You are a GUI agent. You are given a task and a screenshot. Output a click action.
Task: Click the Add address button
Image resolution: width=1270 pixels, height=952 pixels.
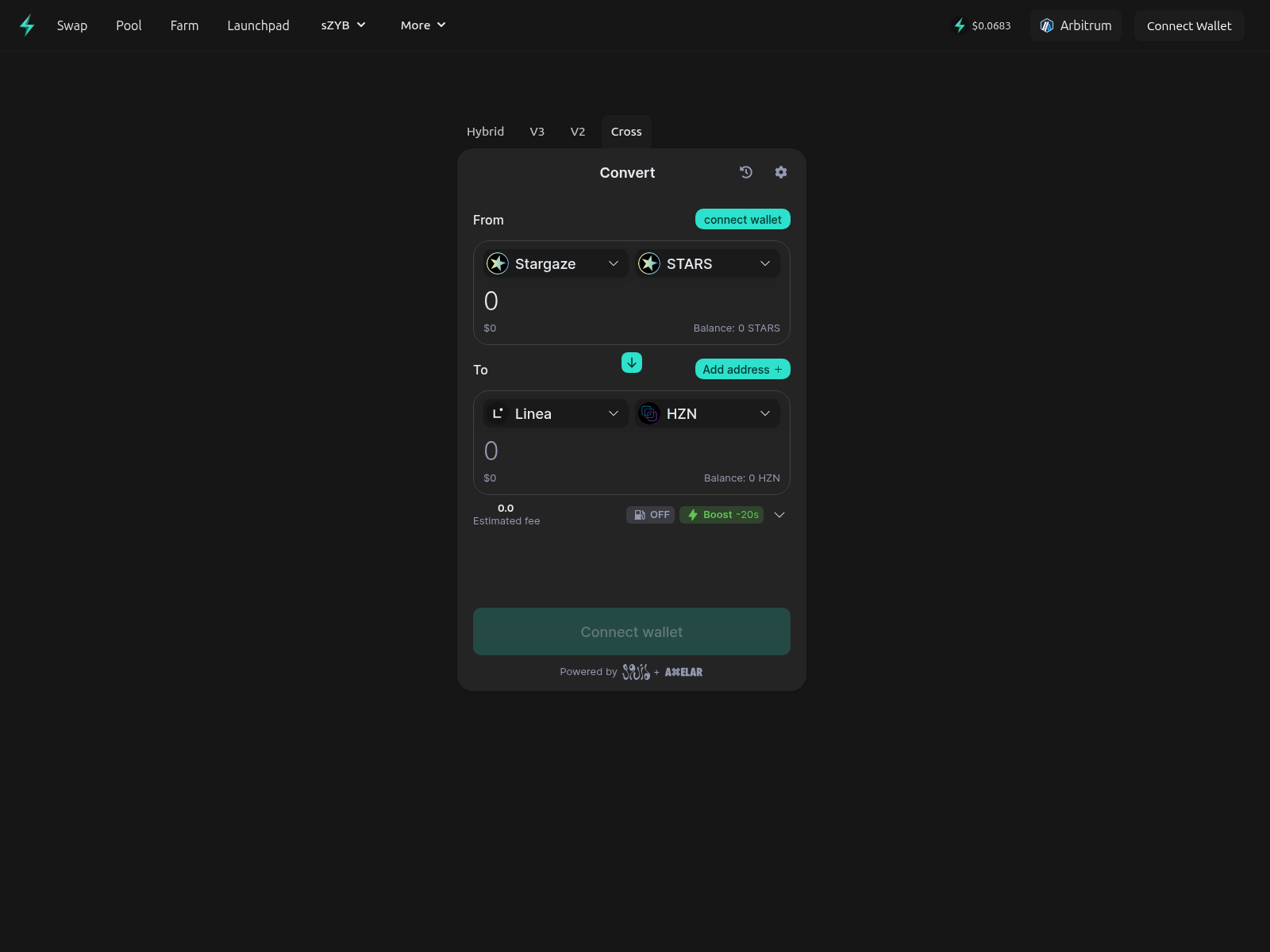click(x=742, y=369)
